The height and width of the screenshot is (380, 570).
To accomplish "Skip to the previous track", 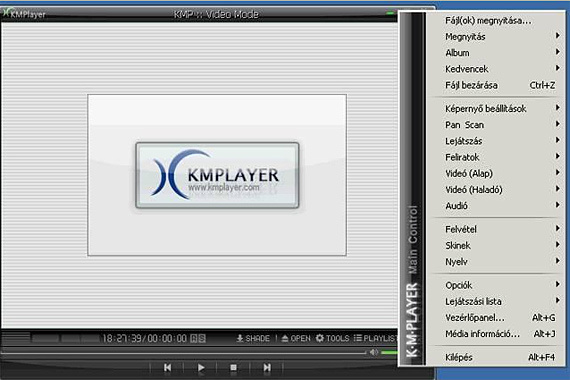I will 168,368.
